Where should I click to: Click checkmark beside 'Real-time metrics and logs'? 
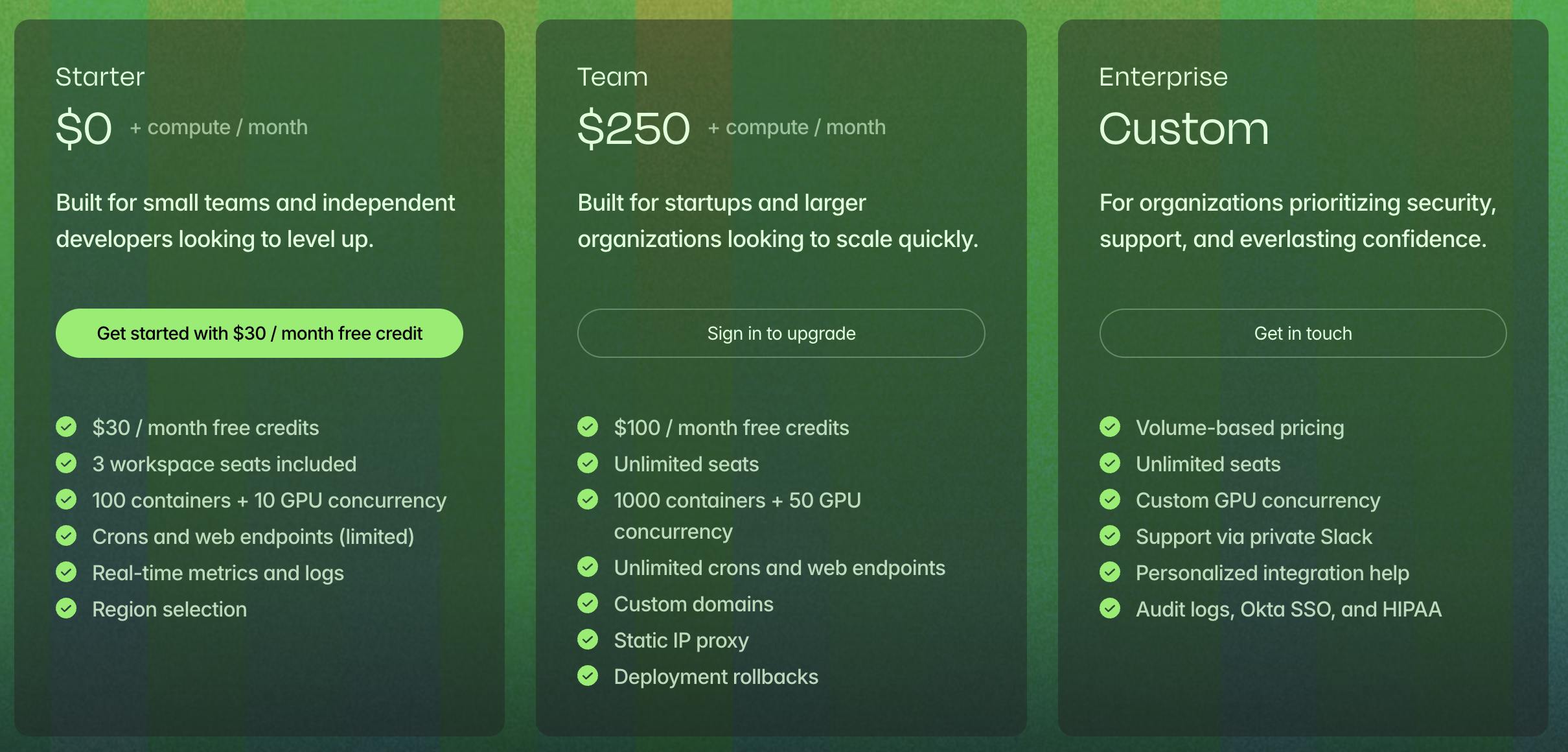[66, 572]
